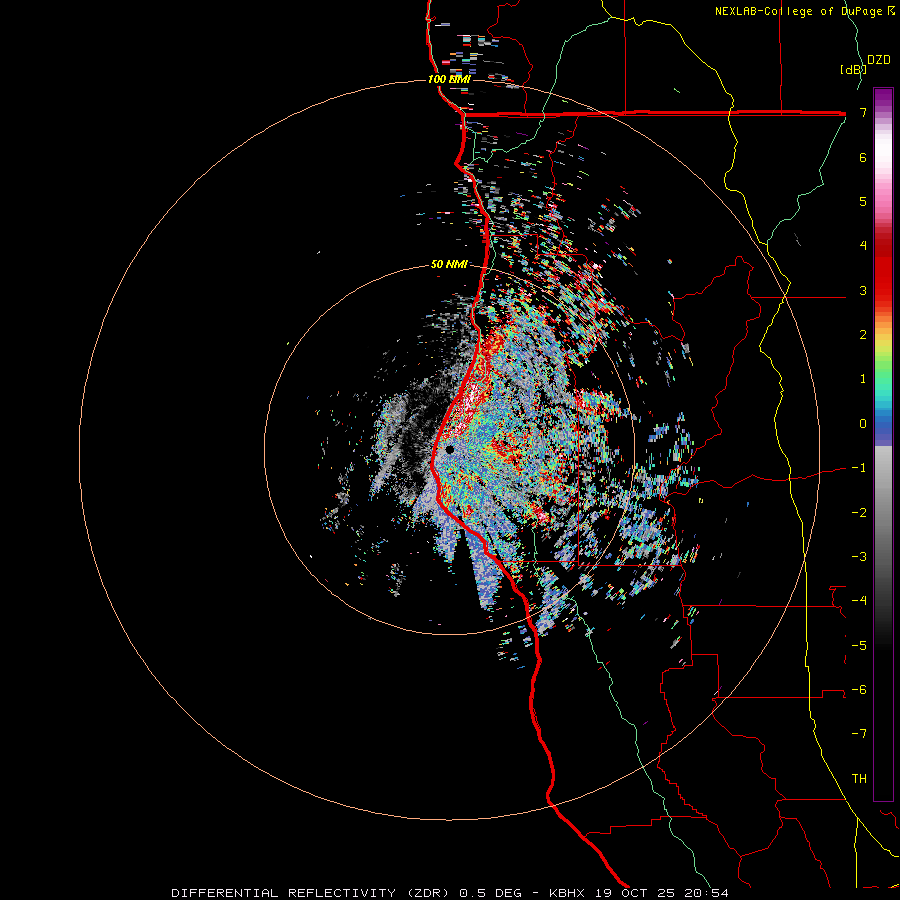Image resolution: width=900 pixels, height=900 pixels.
Task: Click the 6 value on the color scale
Action: pyautogui.click(x=863, y=157)
